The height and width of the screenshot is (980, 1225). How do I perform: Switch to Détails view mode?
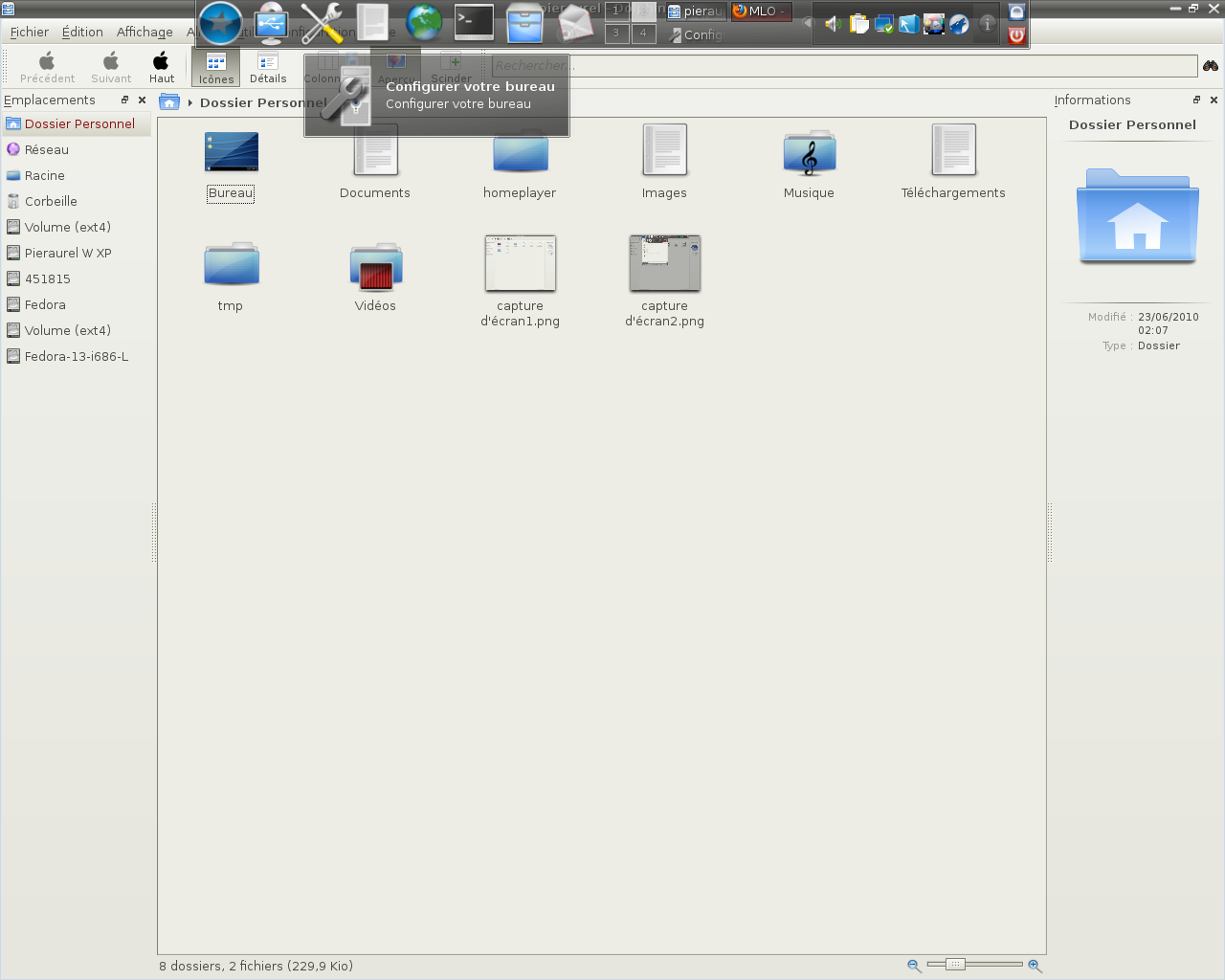[x=268, y=68]
